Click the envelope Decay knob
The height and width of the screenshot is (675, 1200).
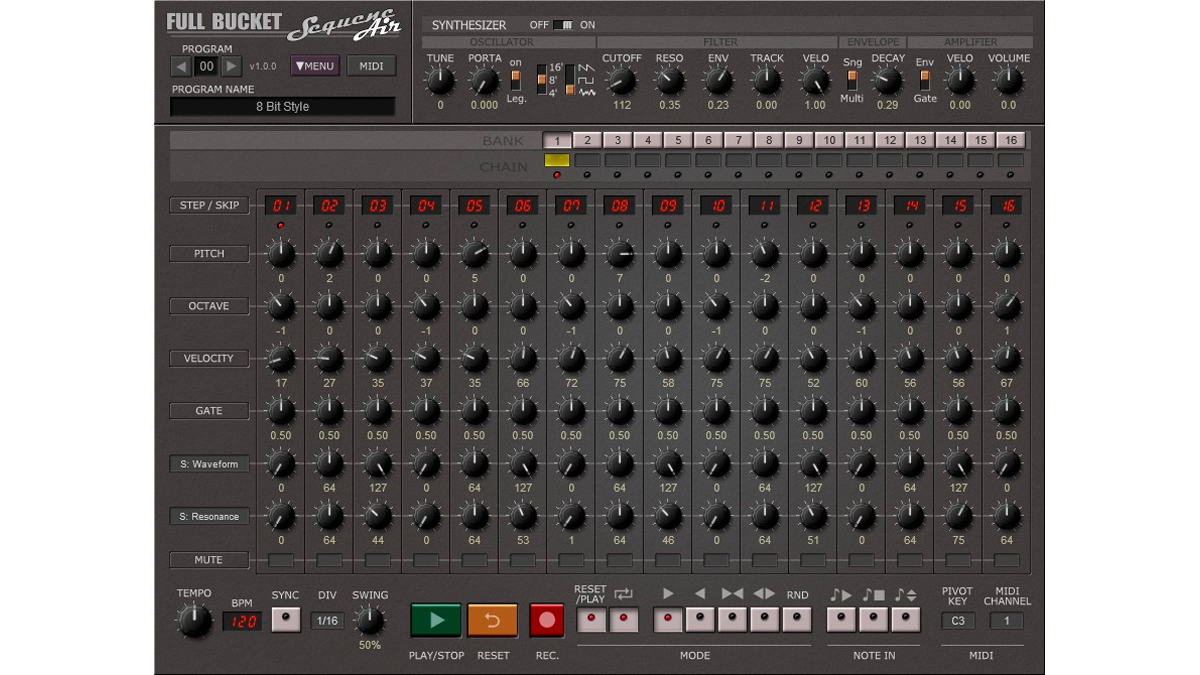pyautogui.click(x=888, y=82)
